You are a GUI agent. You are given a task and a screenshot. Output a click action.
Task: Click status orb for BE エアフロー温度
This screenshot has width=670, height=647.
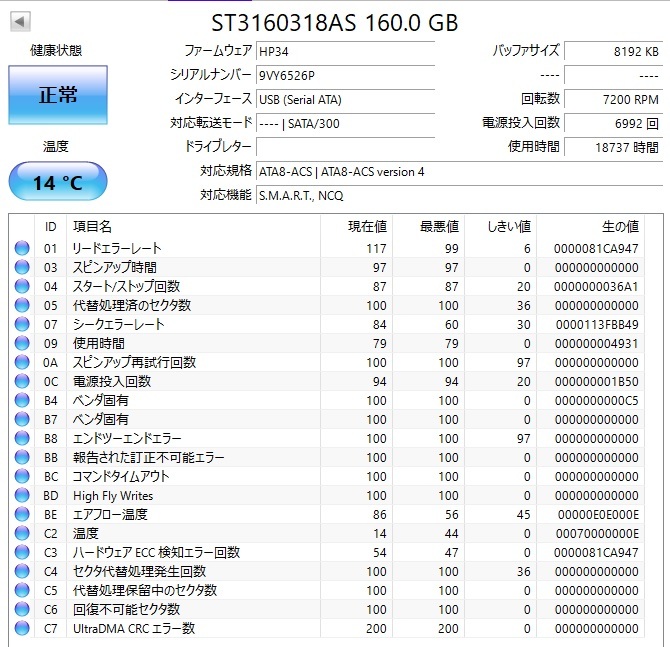22,515
